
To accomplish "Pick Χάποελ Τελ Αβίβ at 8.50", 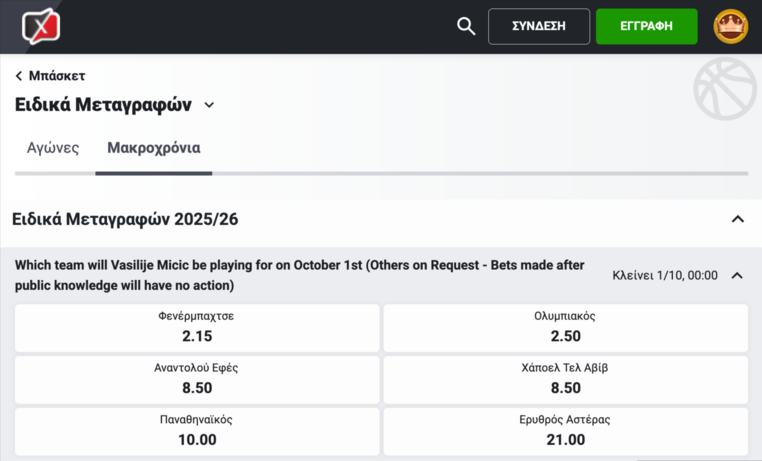I will (566, 380).
